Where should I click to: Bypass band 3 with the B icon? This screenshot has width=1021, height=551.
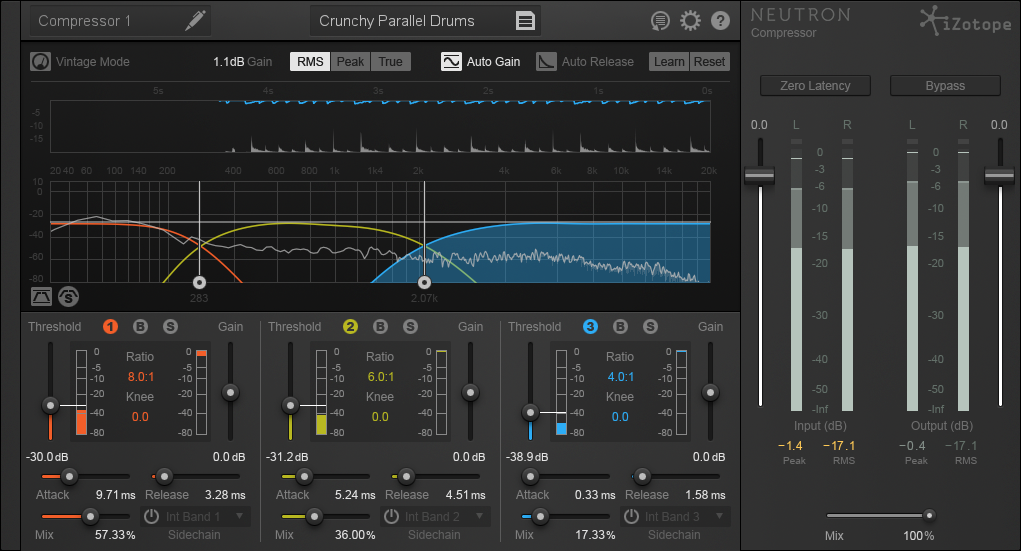620,326
